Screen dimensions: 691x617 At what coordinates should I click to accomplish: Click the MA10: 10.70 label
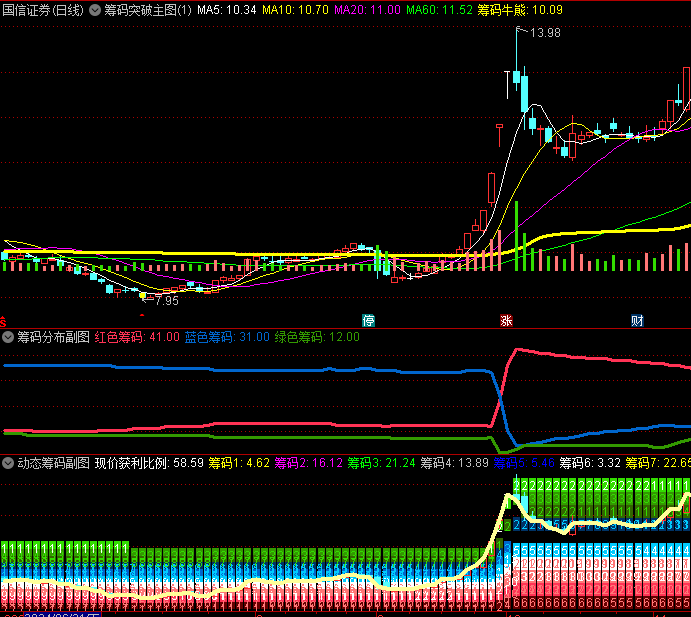pos(295,10)
